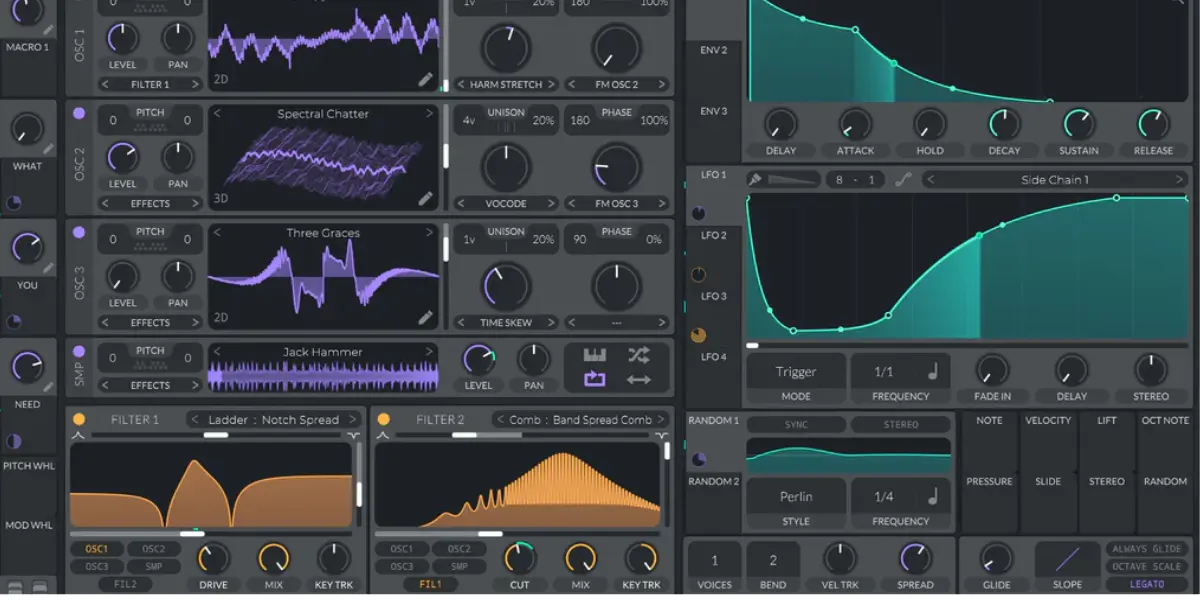Click the note icon beside 1/1 frequency
The height and width of the screenshot is (600, 1200).
933,372
